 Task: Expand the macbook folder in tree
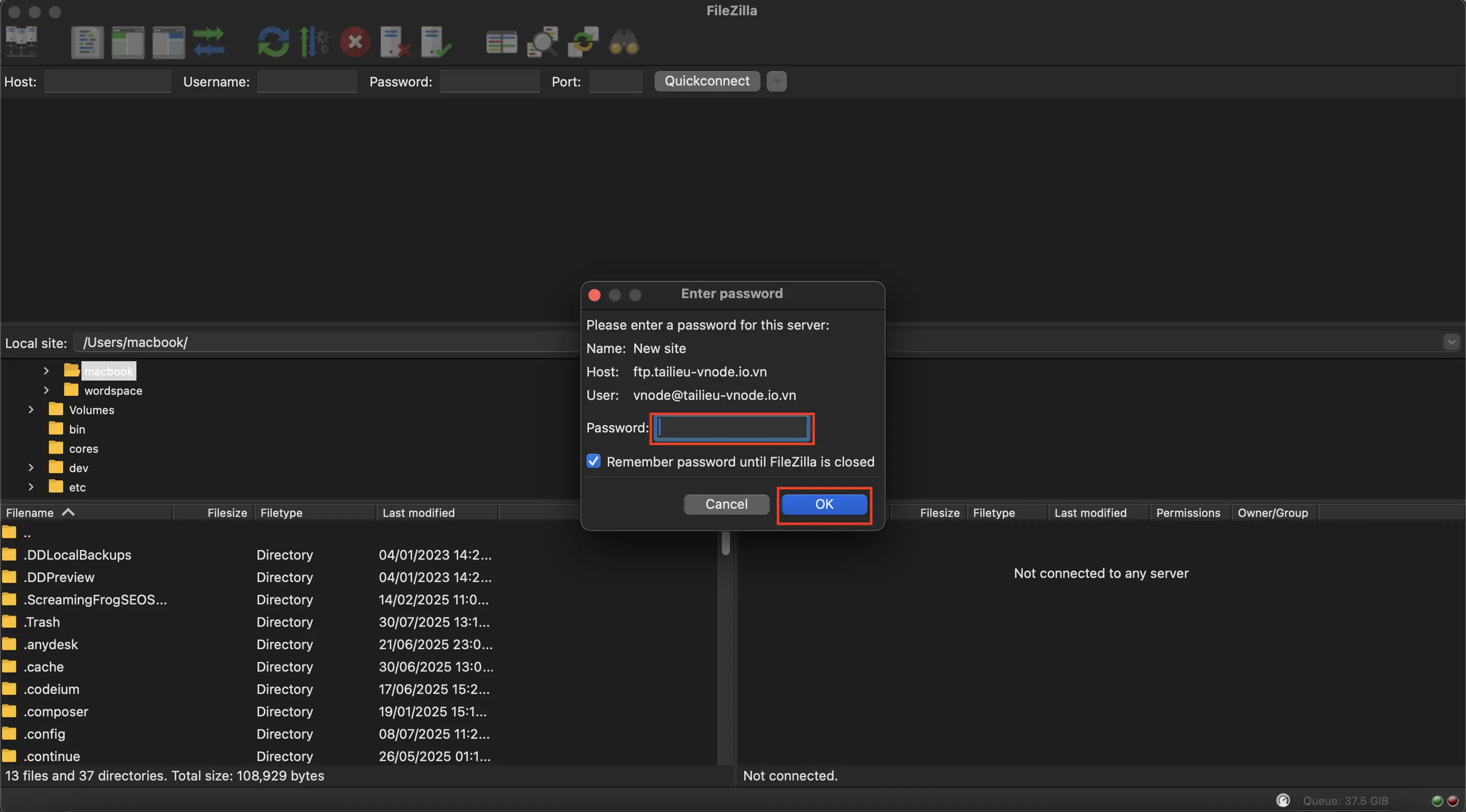point(46,371)
